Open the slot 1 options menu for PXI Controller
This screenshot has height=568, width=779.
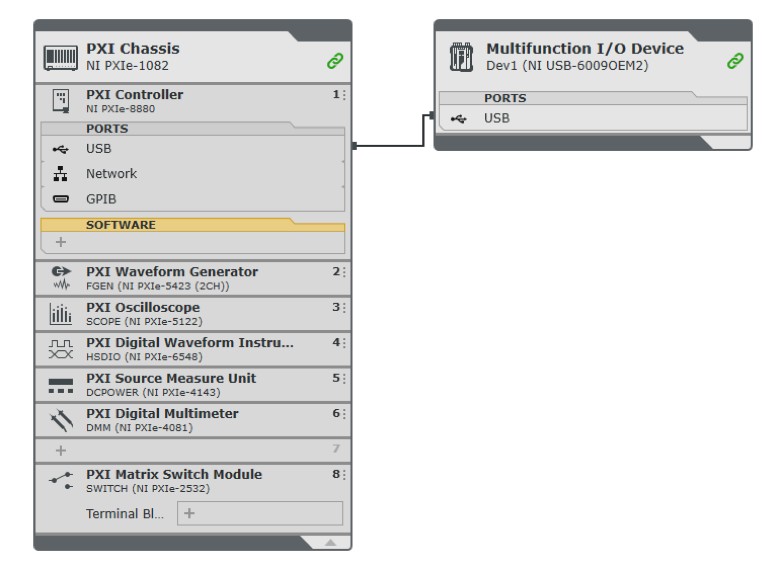point(343,94)
